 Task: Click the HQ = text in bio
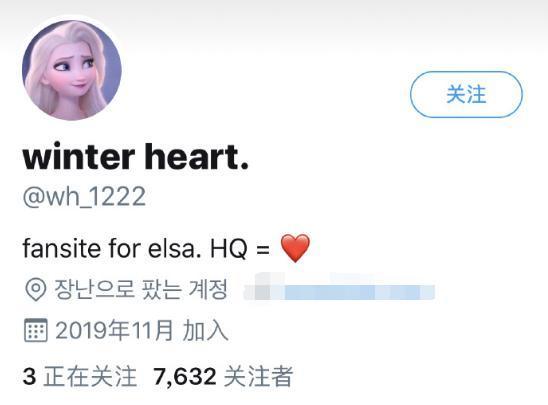(240, 249)
